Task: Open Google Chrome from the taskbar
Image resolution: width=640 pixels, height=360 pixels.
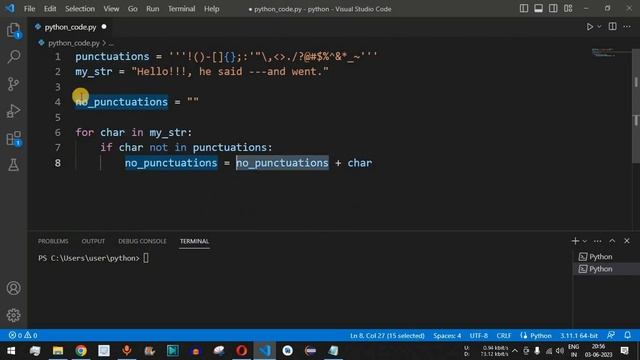Action: pos(81,351)
